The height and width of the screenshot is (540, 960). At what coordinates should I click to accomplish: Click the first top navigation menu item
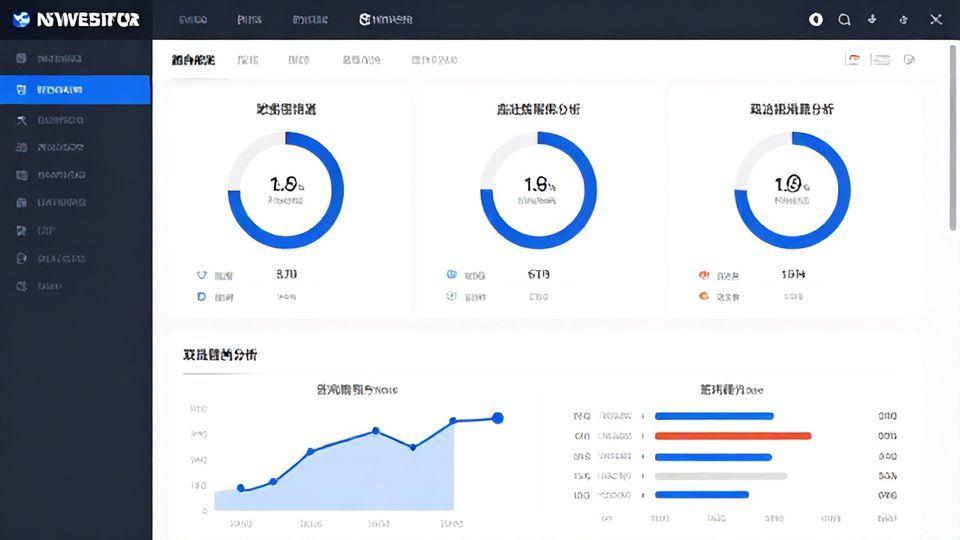point(193,19)
